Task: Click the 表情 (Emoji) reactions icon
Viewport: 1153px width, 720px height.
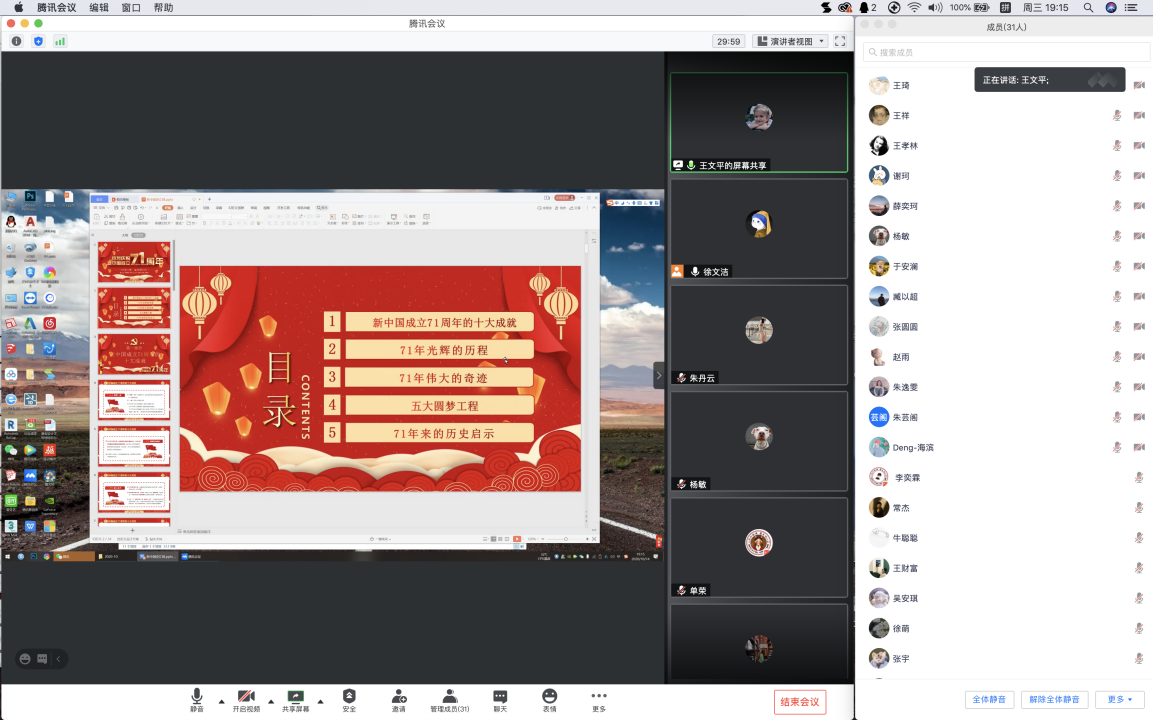Action: tap(549, 696)
